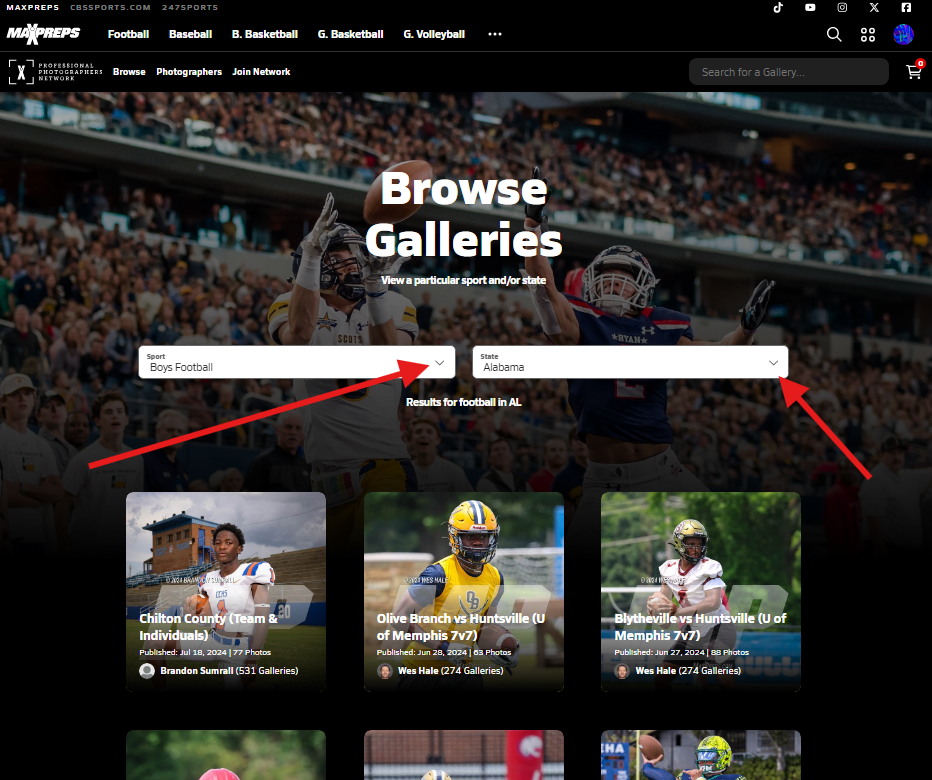Open G. Basketball navigation item
The image size is (932, 780).
pos(351,34)
